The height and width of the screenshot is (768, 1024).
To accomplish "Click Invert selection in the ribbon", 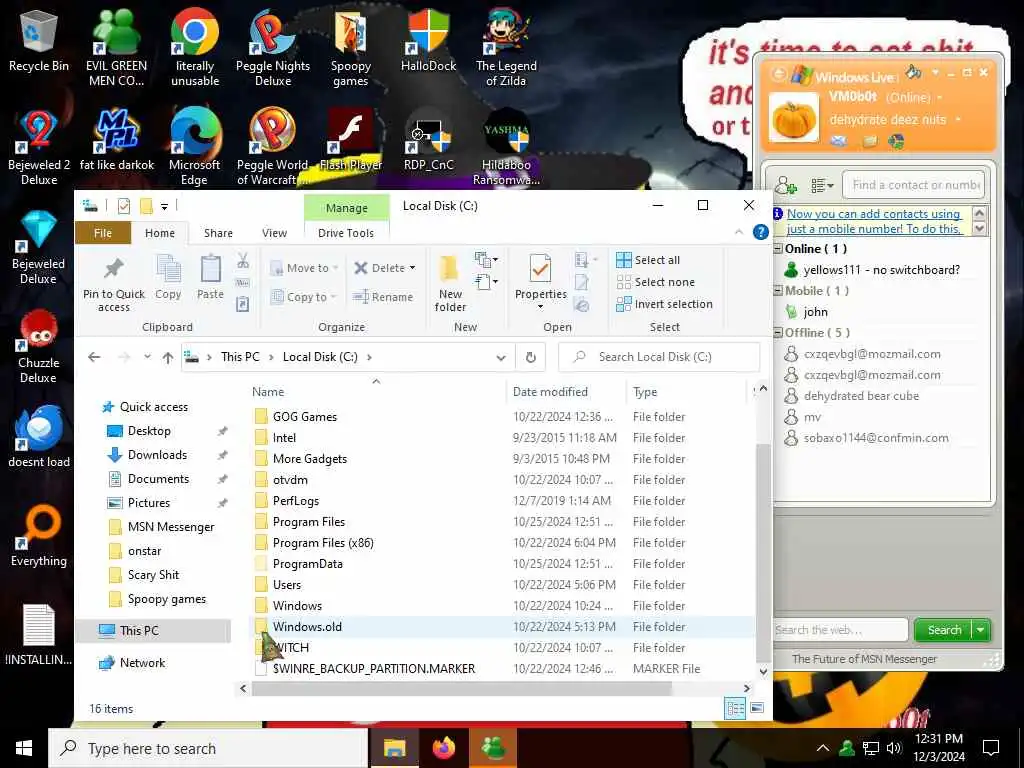I will click(x=664, y=304).
